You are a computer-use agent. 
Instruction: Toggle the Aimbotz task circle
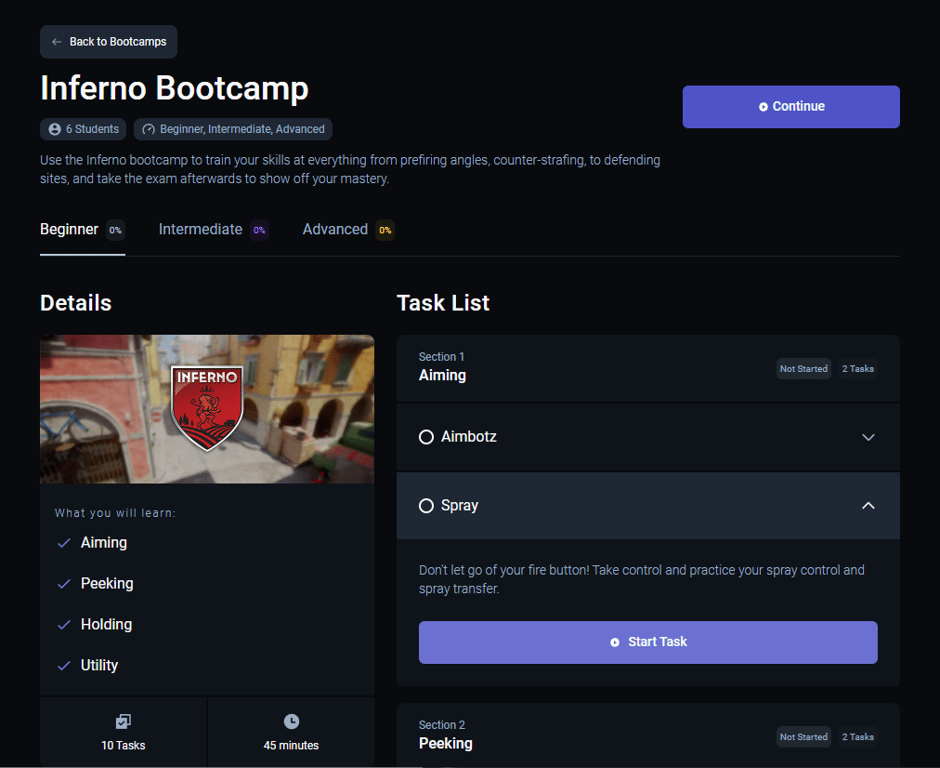pos(426,437)
